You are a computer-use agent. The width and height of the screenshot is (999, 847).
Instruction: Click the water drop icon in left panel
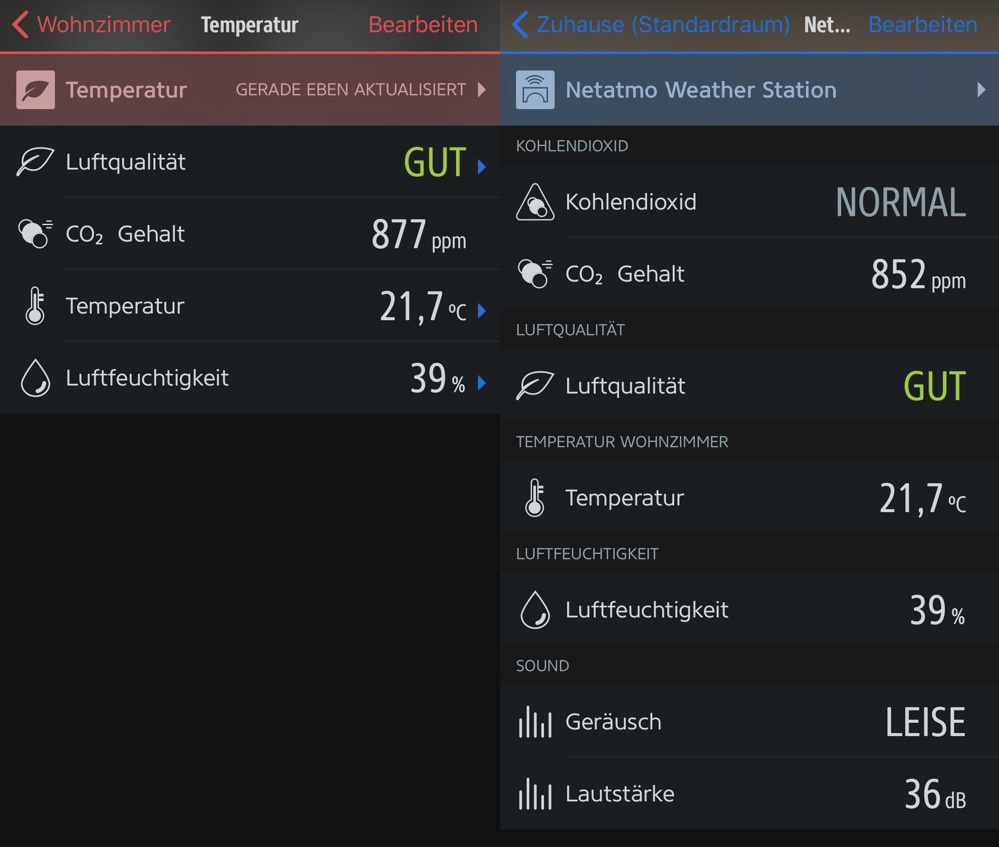[x=35, y=378]
